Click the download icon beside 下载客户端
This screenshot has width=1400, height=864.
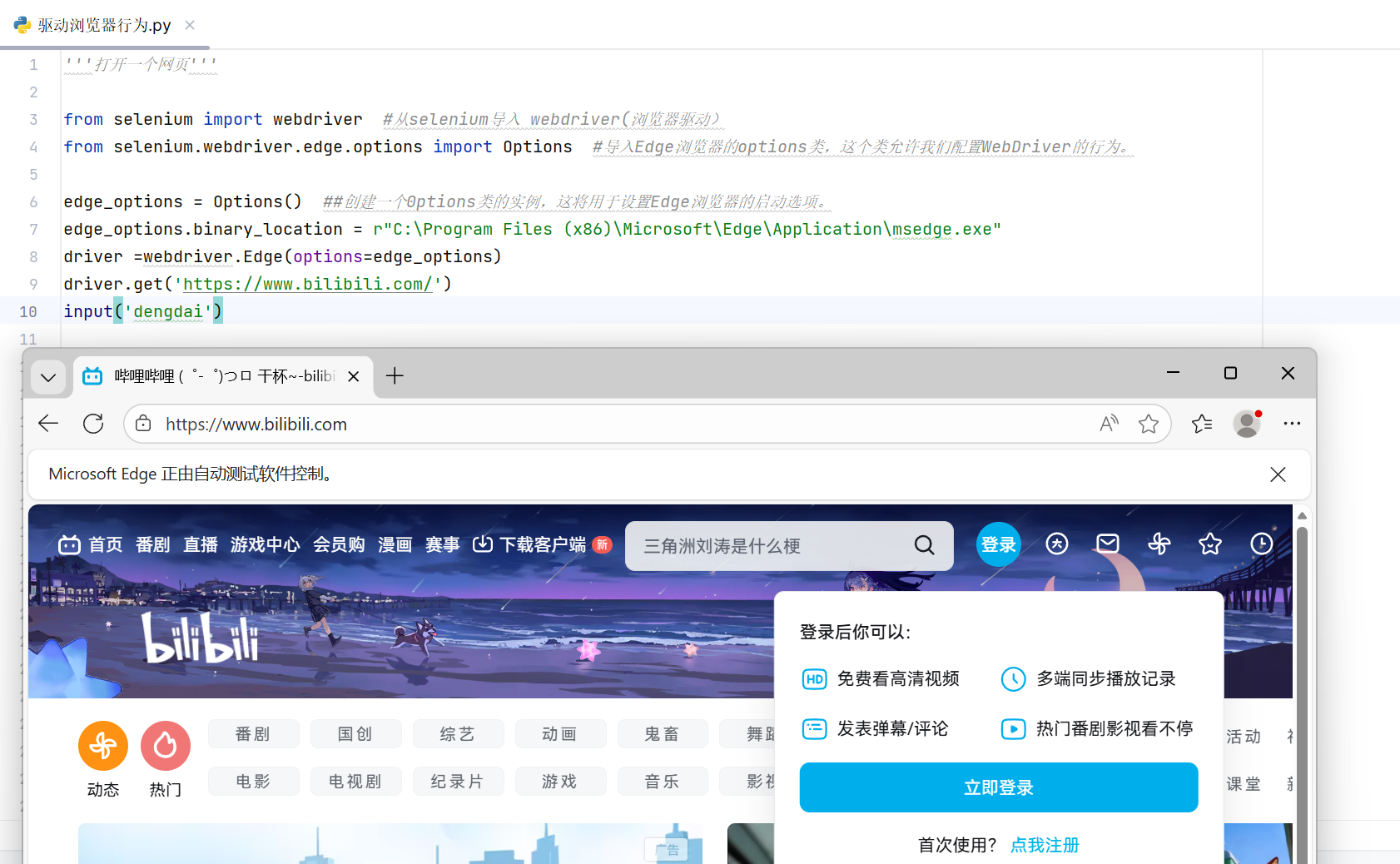483,544
